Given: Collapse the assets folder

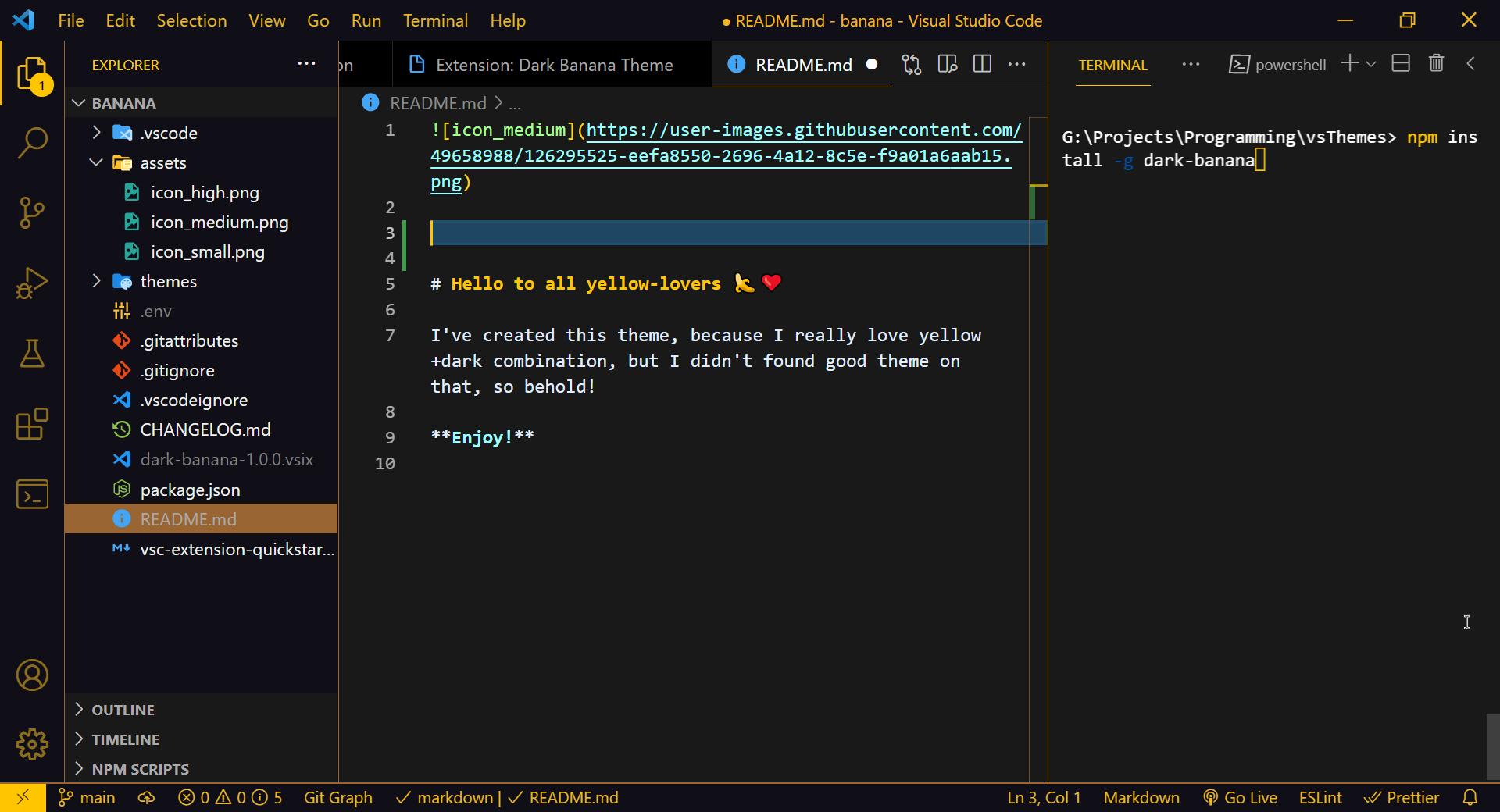Looking at the screenshot, I should coord(95,162).
